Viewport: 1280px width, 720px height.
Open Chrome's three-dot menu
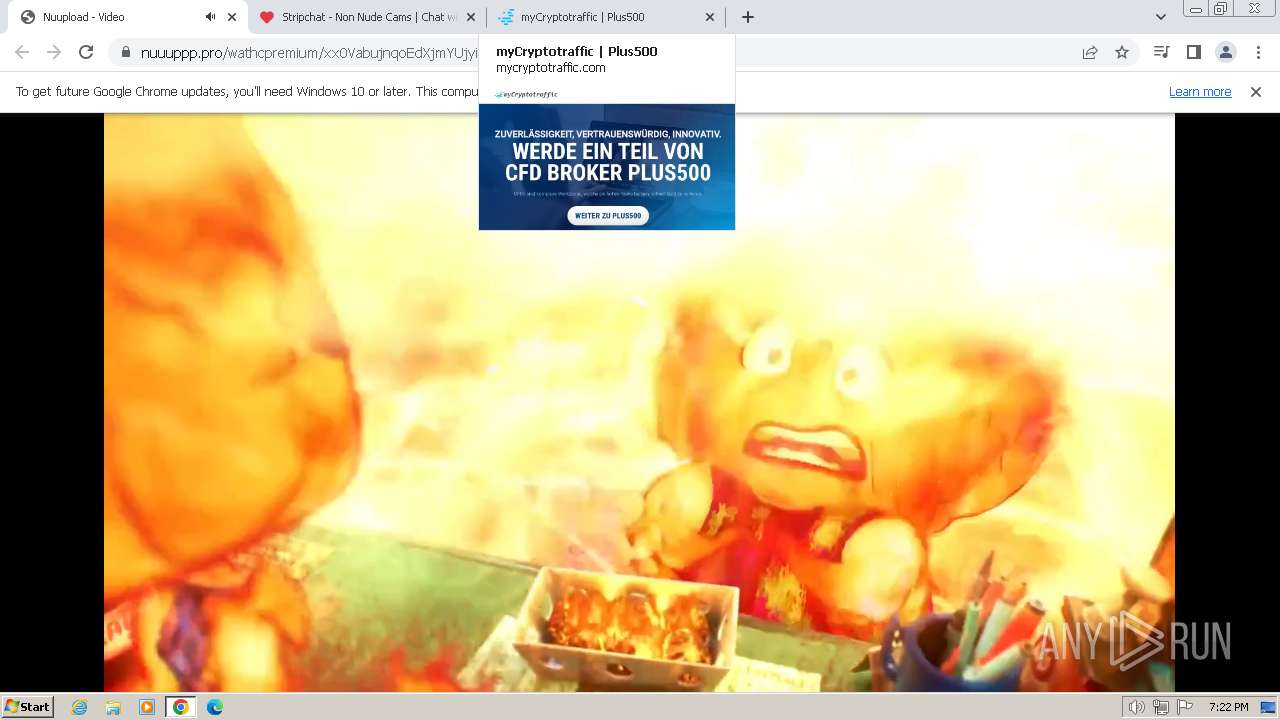tap(1258, 52)
